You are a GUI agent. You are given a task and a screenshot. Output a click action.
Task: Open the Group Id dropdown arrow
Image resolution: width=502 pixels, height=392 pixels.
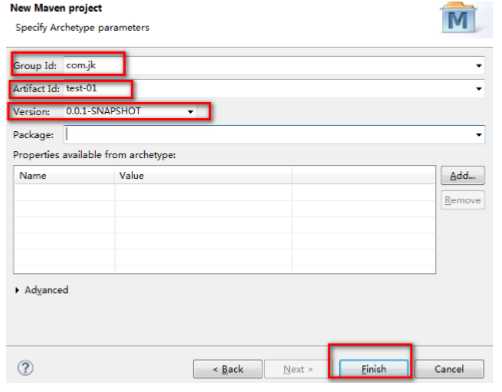click(479, 66)
